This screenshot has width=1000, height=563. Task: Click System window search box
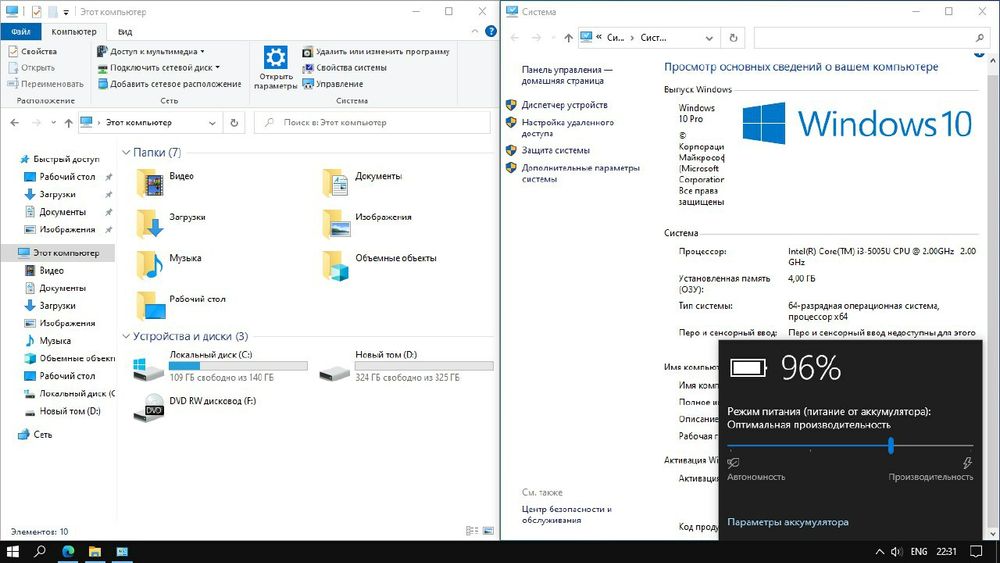pyautogui.click(x=871, y=38)
